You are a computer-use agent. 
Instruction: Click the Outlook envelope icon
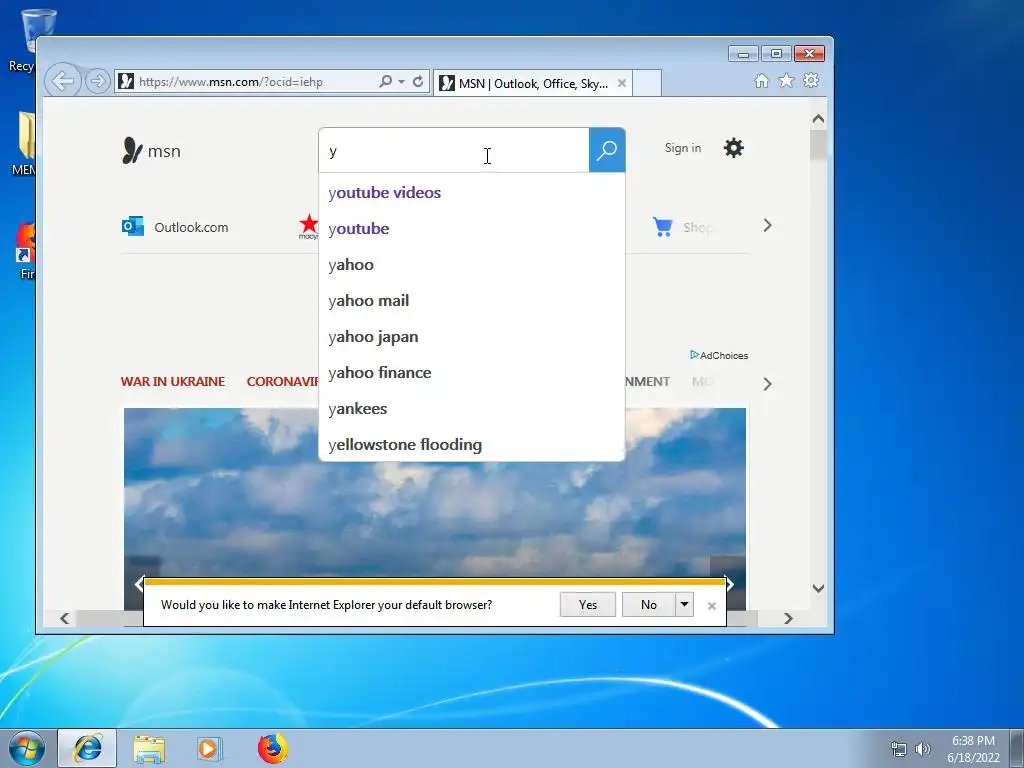[133, 227]
